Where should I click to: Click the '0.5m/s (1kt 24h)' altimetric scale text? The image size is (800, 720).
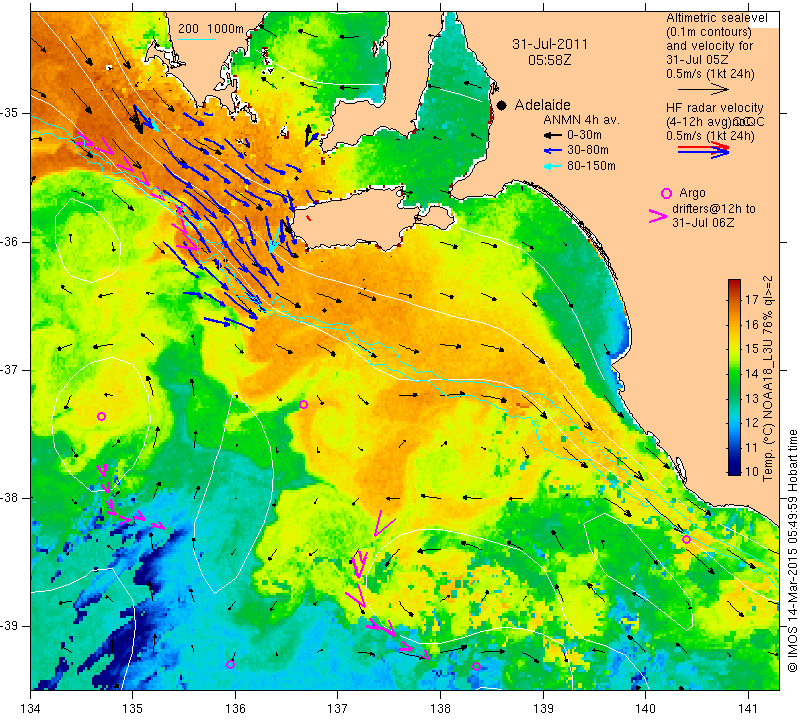pos(710,74)
